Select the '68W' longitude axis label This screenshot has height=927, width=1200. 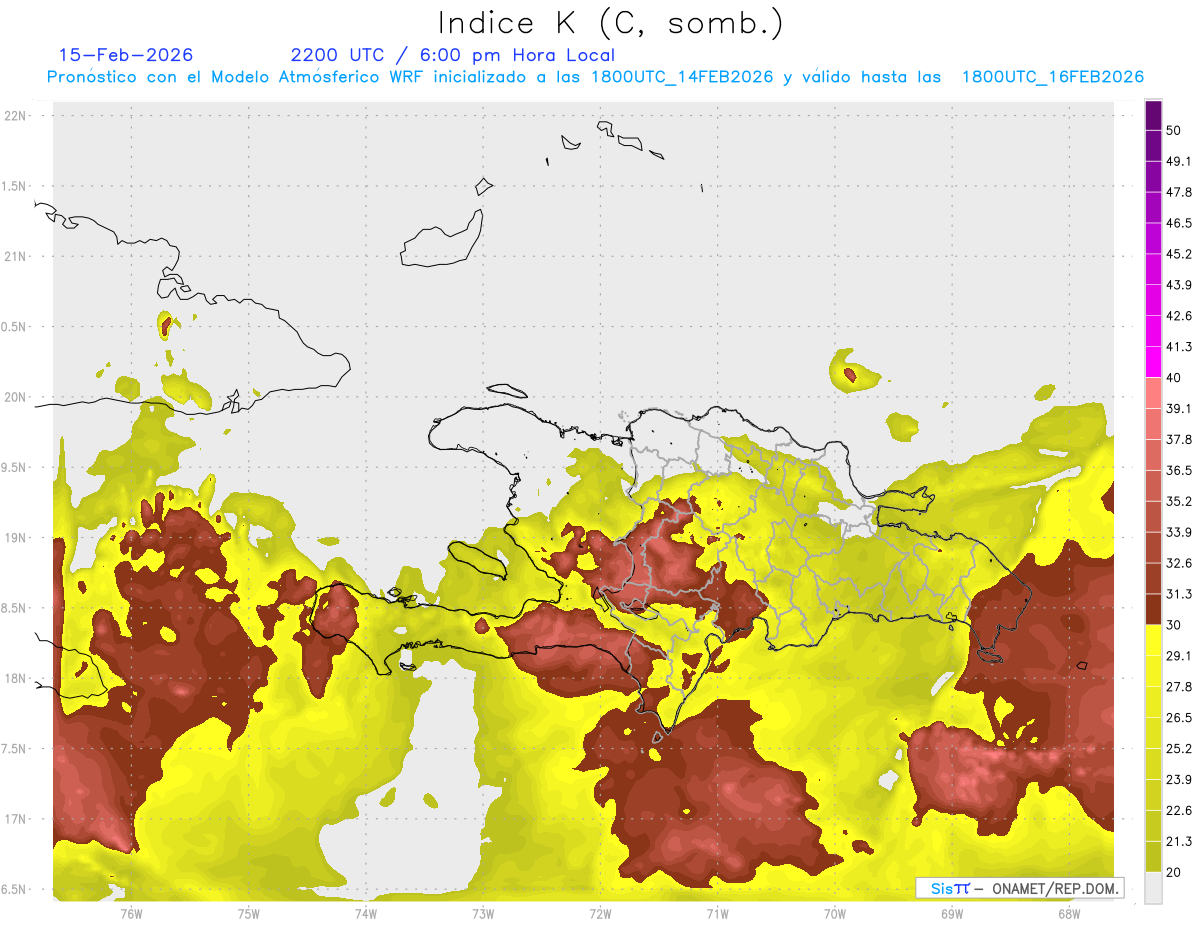pos(1069,914)
